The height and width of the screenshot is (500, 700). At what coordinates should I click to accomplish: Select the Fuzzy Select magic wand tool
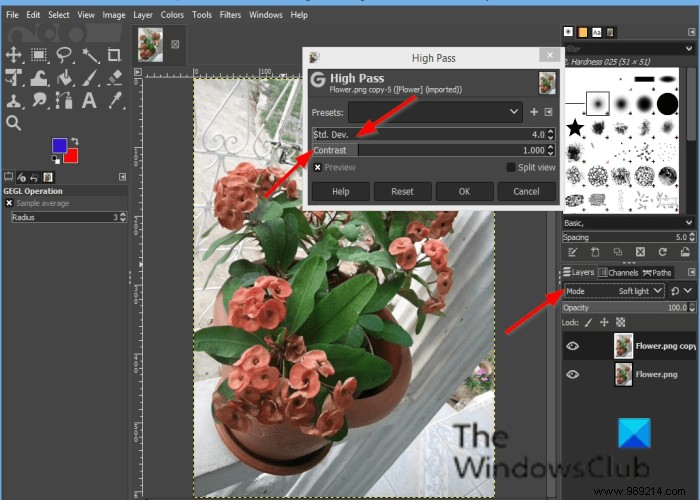point(90,55)
